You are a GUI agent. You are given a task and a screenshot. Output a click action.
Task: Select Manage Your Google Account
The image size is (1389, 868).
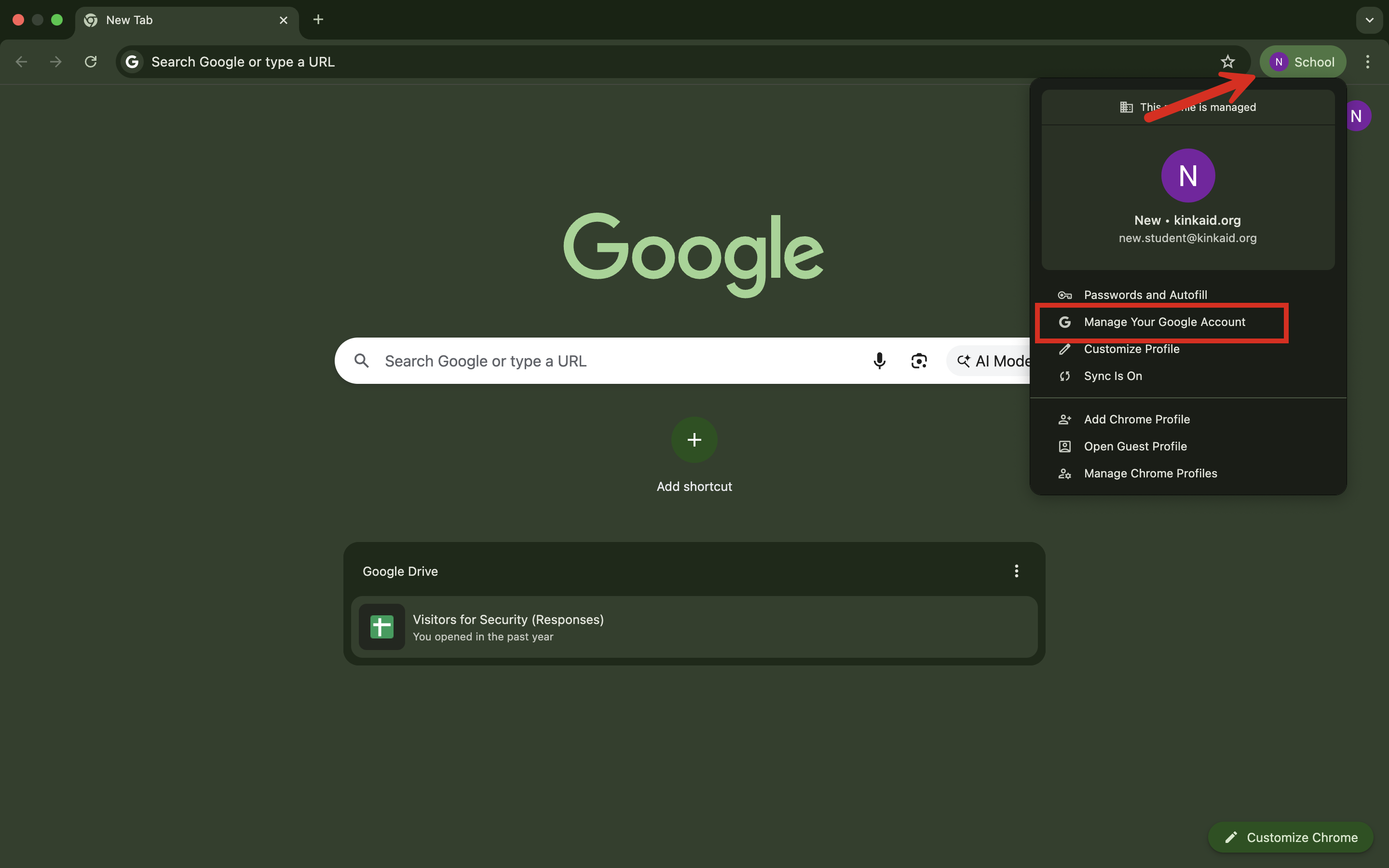(1164, 322)
